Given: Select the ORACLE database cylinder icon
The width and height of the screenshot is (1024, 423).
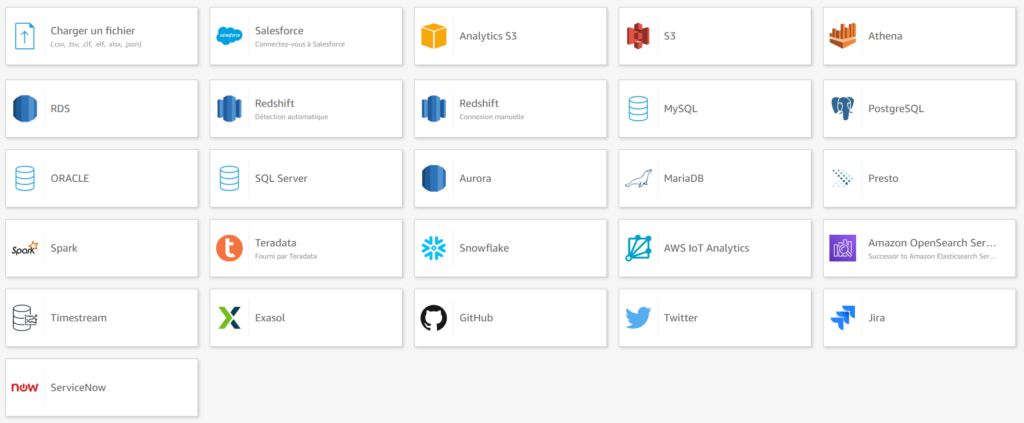Looking at the screenshot, I should click(x=25, y=178).
